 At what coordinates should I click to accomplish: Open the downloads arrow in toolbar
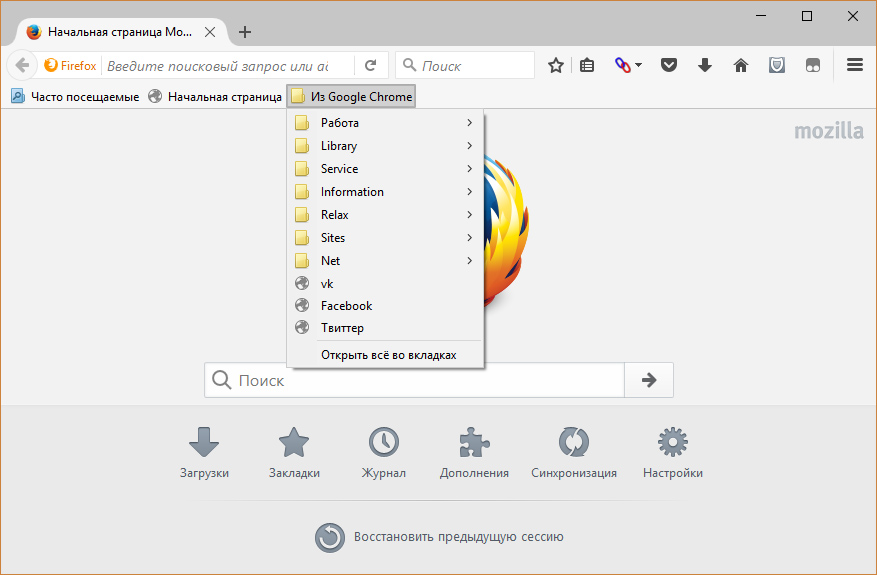[705, 65]
